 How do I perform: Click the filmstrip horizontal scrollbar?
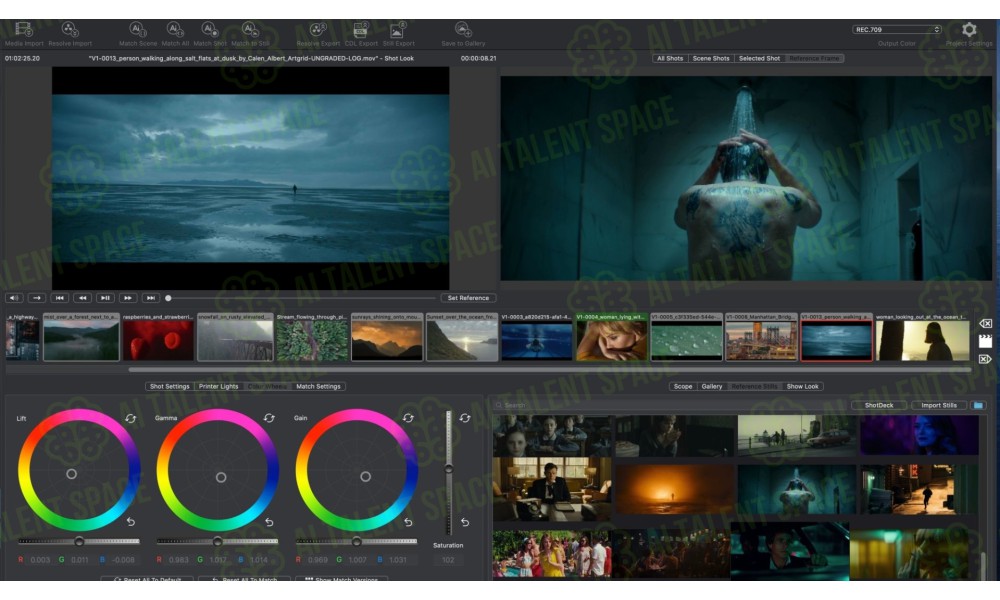tap(550, 369)
